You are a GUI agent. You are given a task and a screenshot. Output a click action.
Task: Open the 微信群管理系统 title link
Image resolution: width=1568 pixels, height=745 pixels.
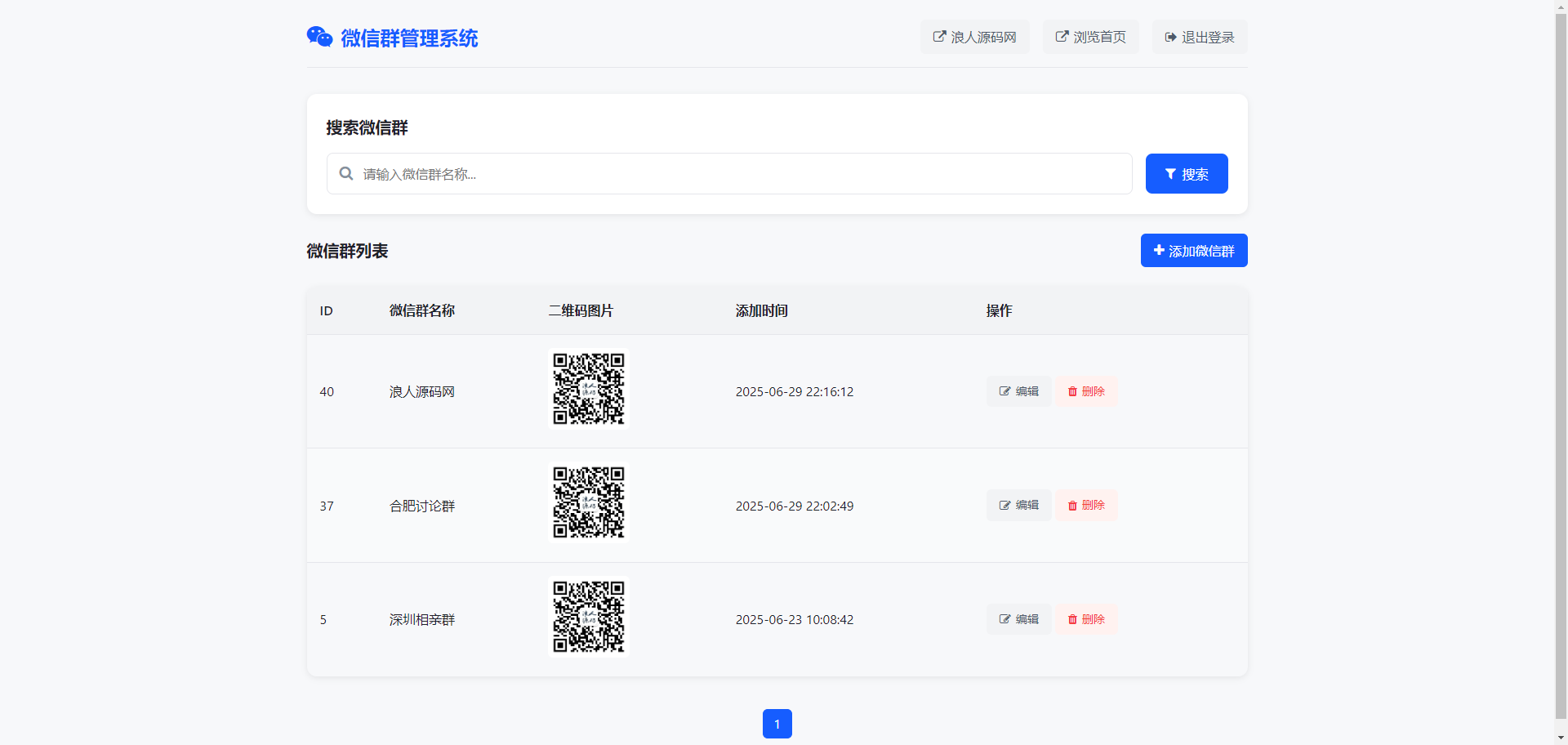tap(409, 38)
